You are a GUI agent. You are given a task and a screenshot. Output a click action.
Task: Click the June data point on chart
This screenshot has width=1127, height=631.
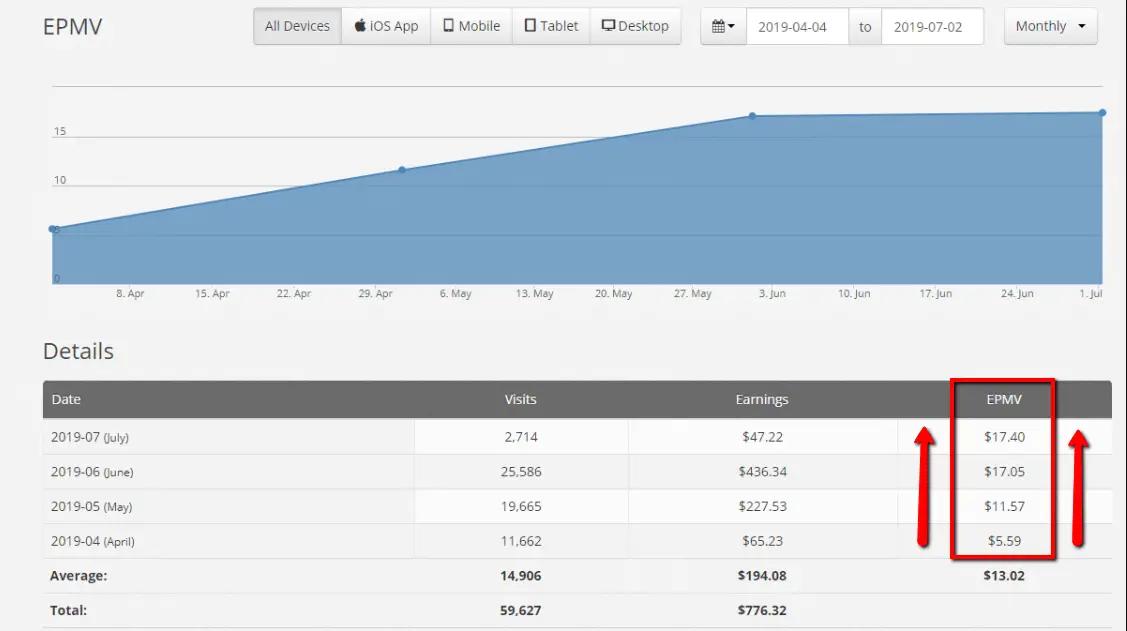click(753, 116)
